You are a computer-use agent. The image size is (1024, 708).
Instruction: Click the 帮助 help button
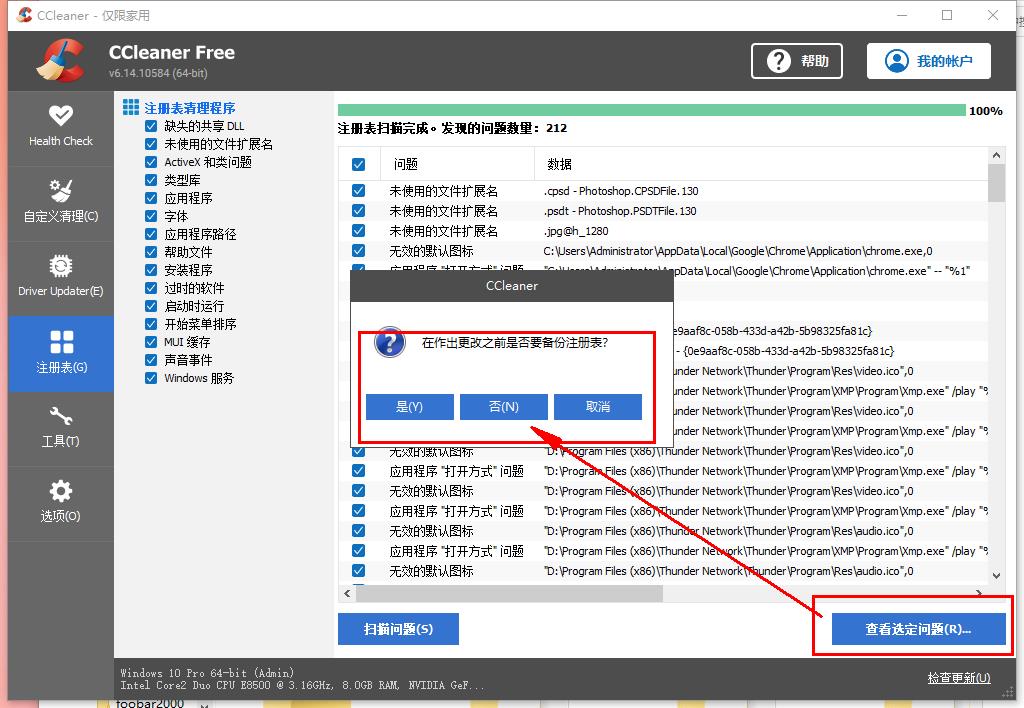tap(796, 60)
